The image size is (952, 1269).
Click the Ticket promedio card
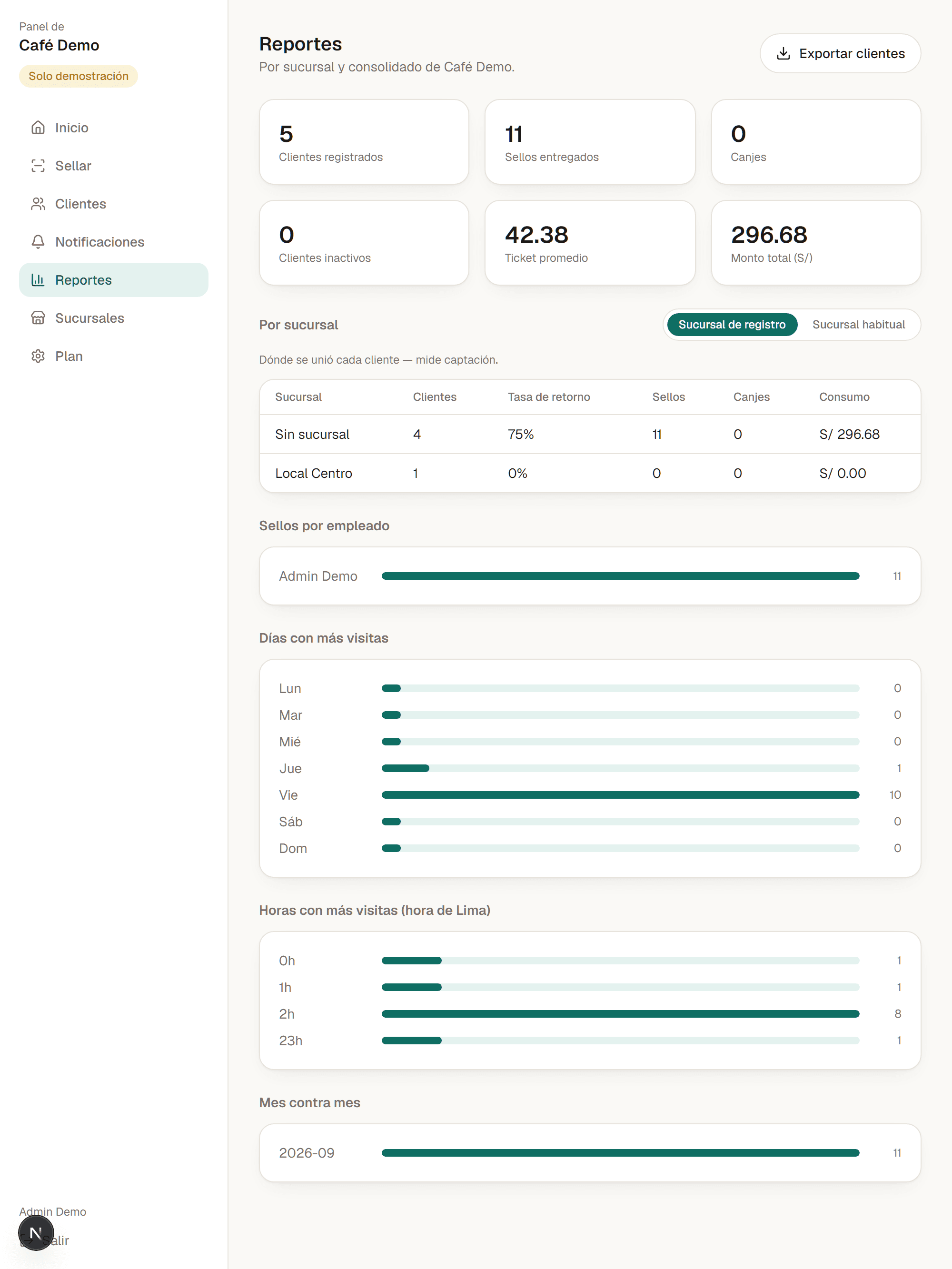[590, 243]
